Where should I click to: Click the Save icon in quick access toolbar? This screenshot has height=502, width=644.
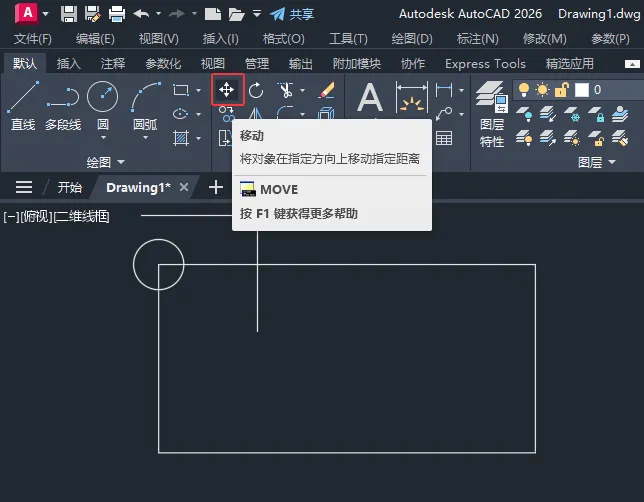(69, 14)
